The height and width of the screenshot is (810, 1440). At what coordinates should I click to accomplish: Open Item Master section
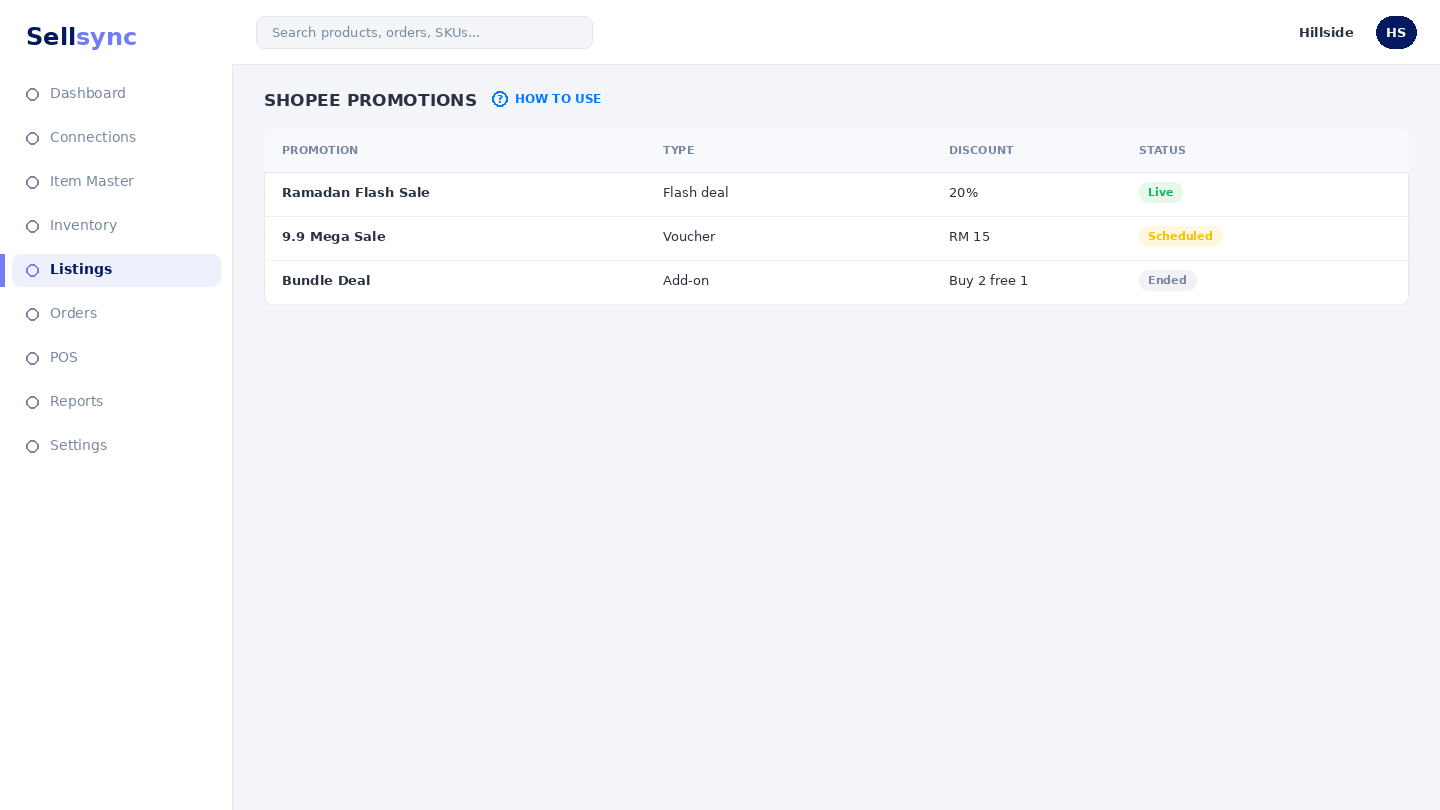[116, 182]
